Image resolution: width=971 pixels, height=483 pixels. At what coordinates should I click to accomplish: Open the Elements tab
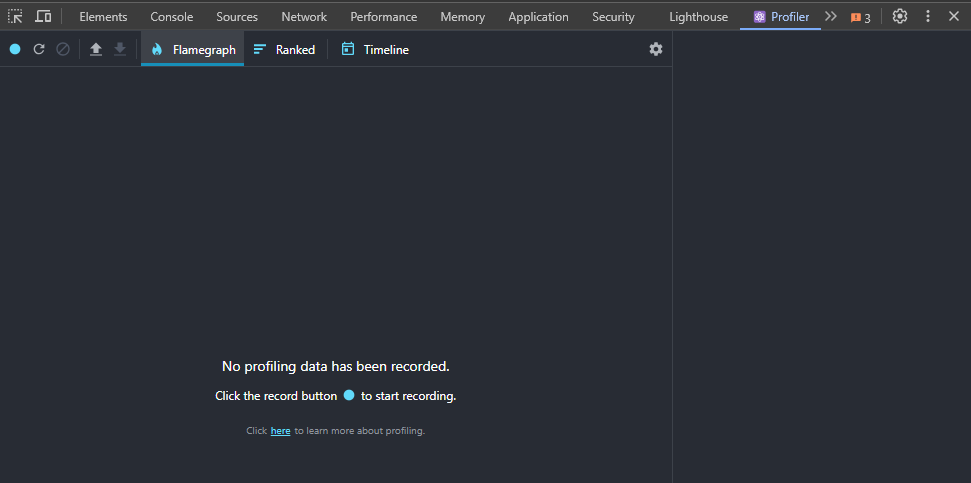(x=103, y=17)
